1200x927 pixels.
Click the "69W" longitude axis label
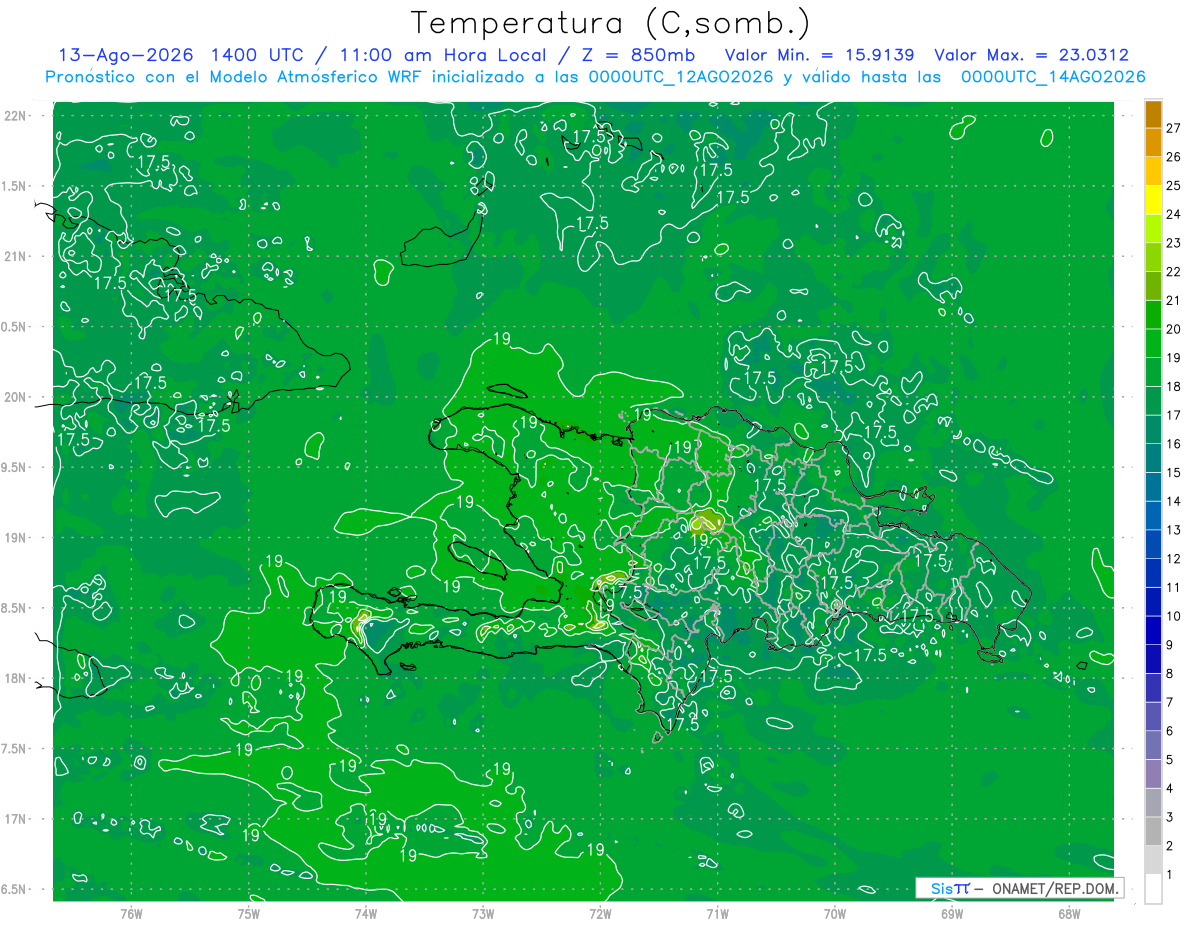[952, 913]
